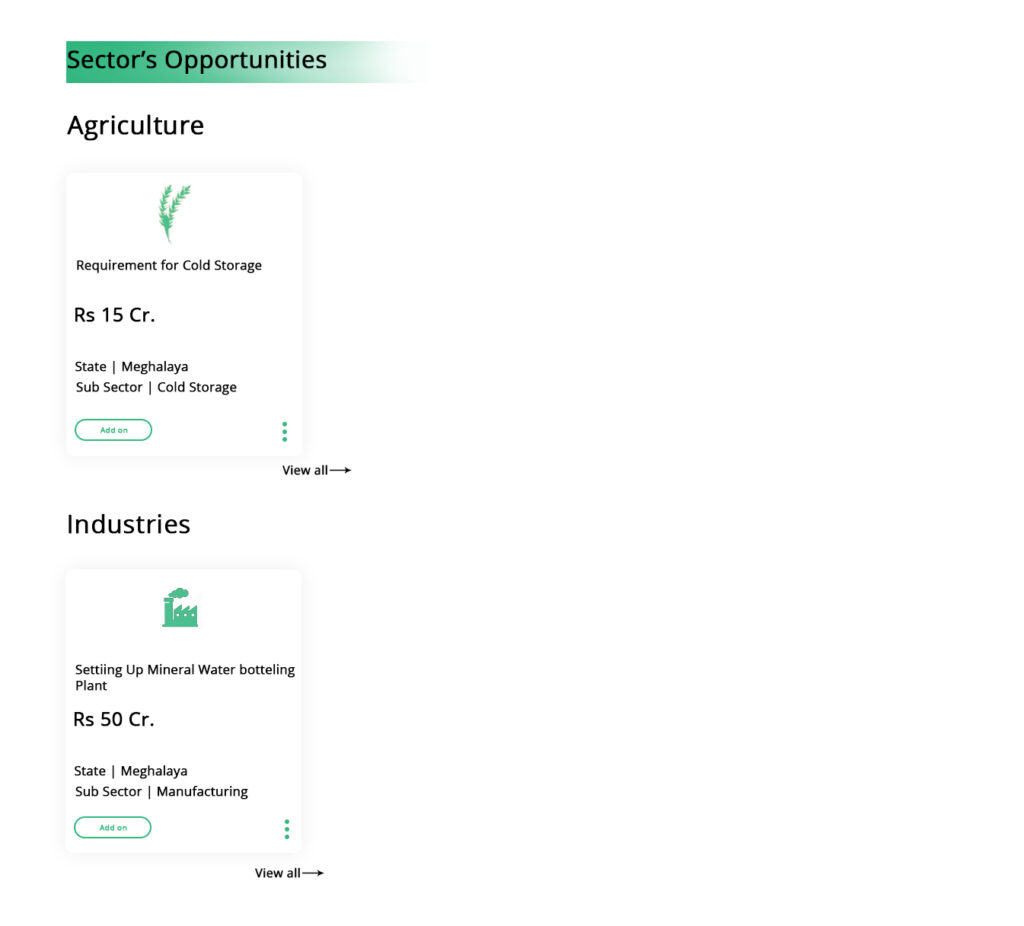This screenshot has width=1024, height=926.
Task: Click Sub Sector Manufacturing text
Action: pos(161,791)
